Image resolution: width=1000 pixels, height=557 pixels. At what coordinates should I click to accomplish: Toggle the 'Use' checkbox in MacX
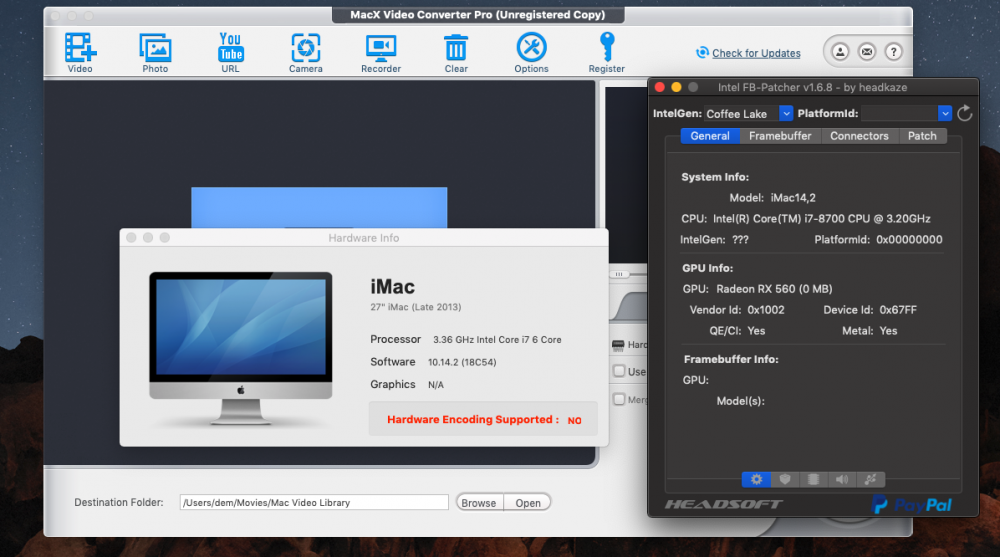tap(619, 371)
